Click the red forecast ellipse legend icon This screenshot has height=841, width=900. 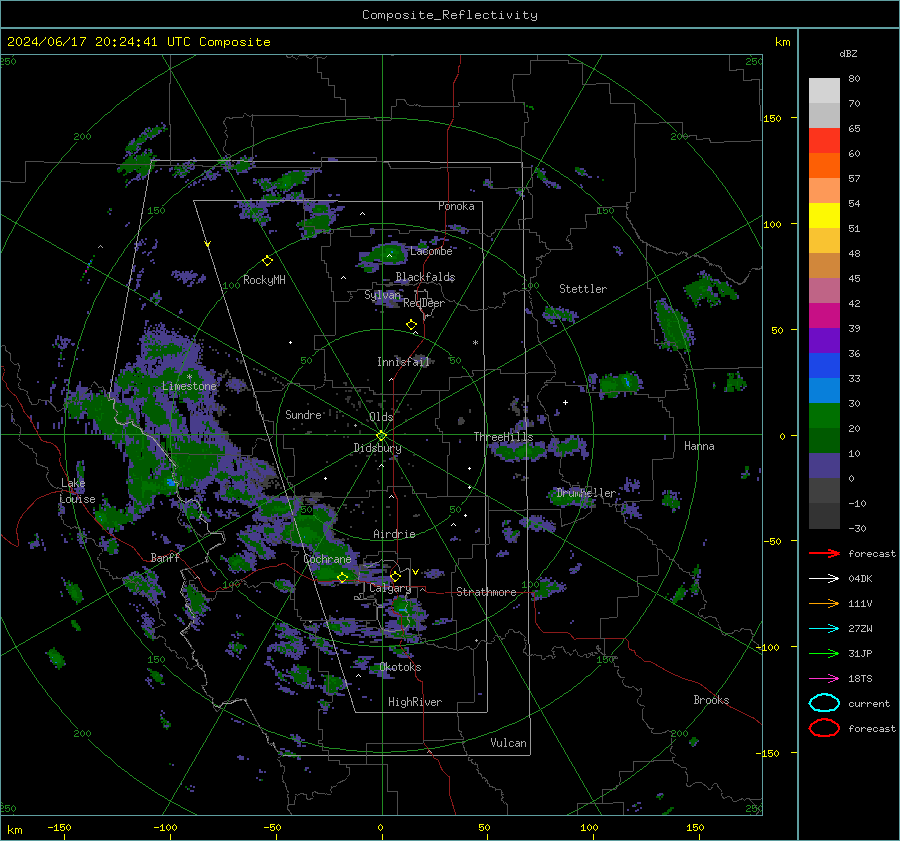pos(824,728)
